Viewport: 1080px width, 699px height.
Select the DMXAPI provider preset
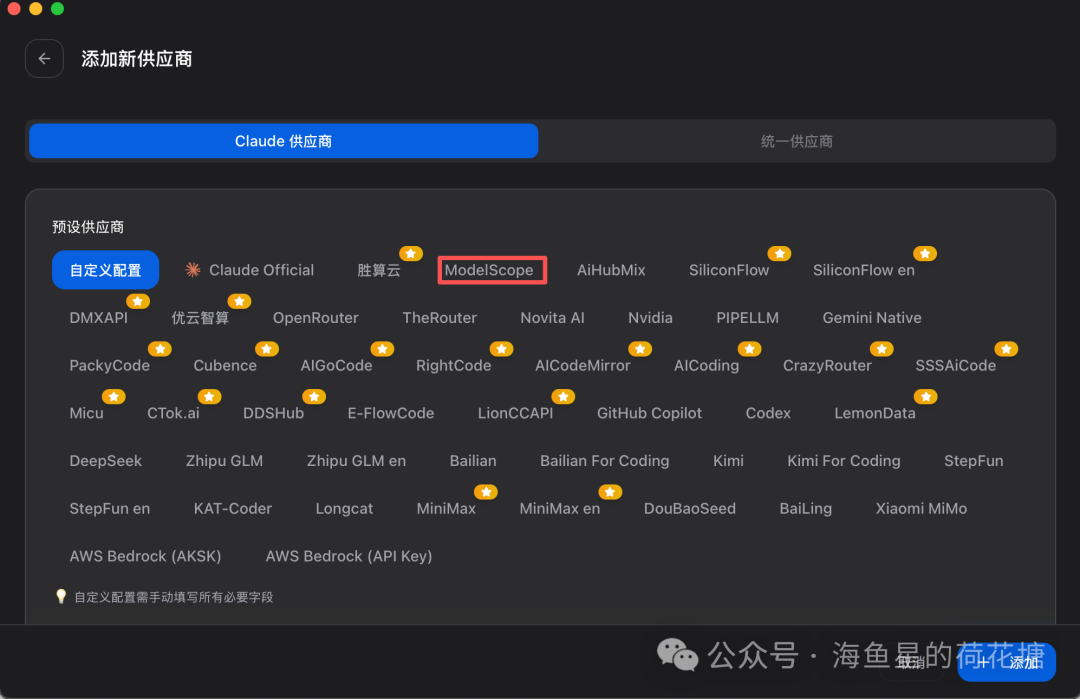[x=98, y=317]
